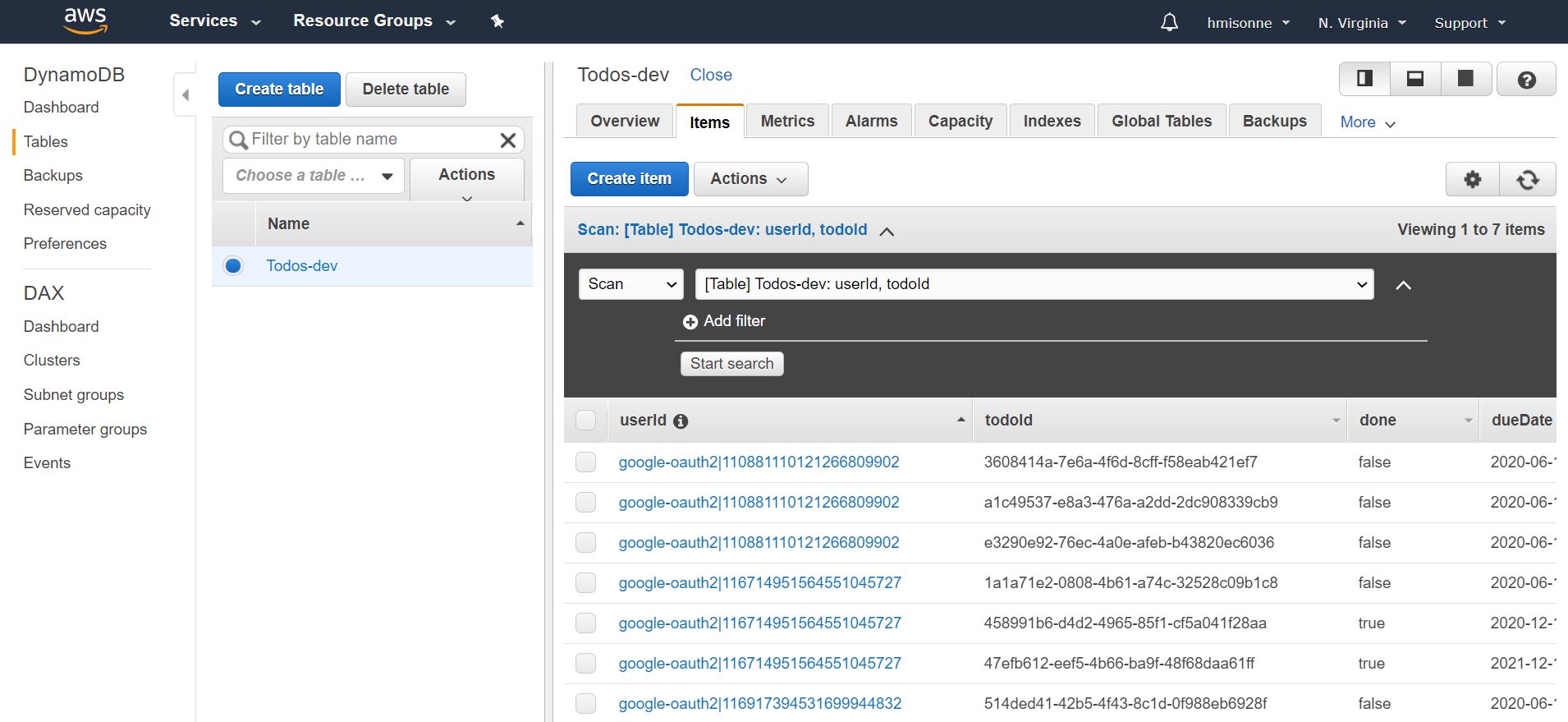The width and height of the screenshot is (1568, 722).
Task: Expand the More tabs menu
Action: coord(1367,122)
